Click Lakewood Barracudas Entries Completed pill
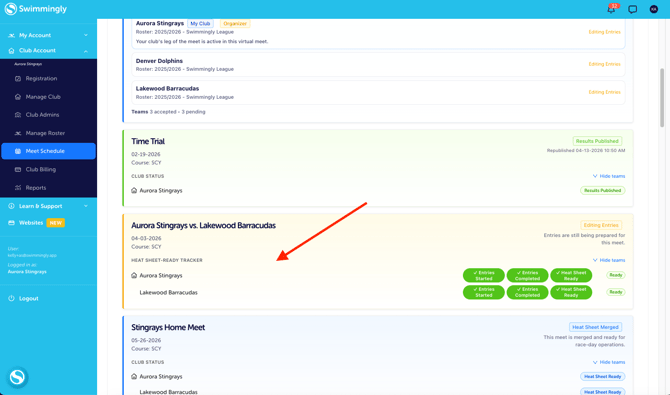Screen dimensions: 670x395 [527, 292]
